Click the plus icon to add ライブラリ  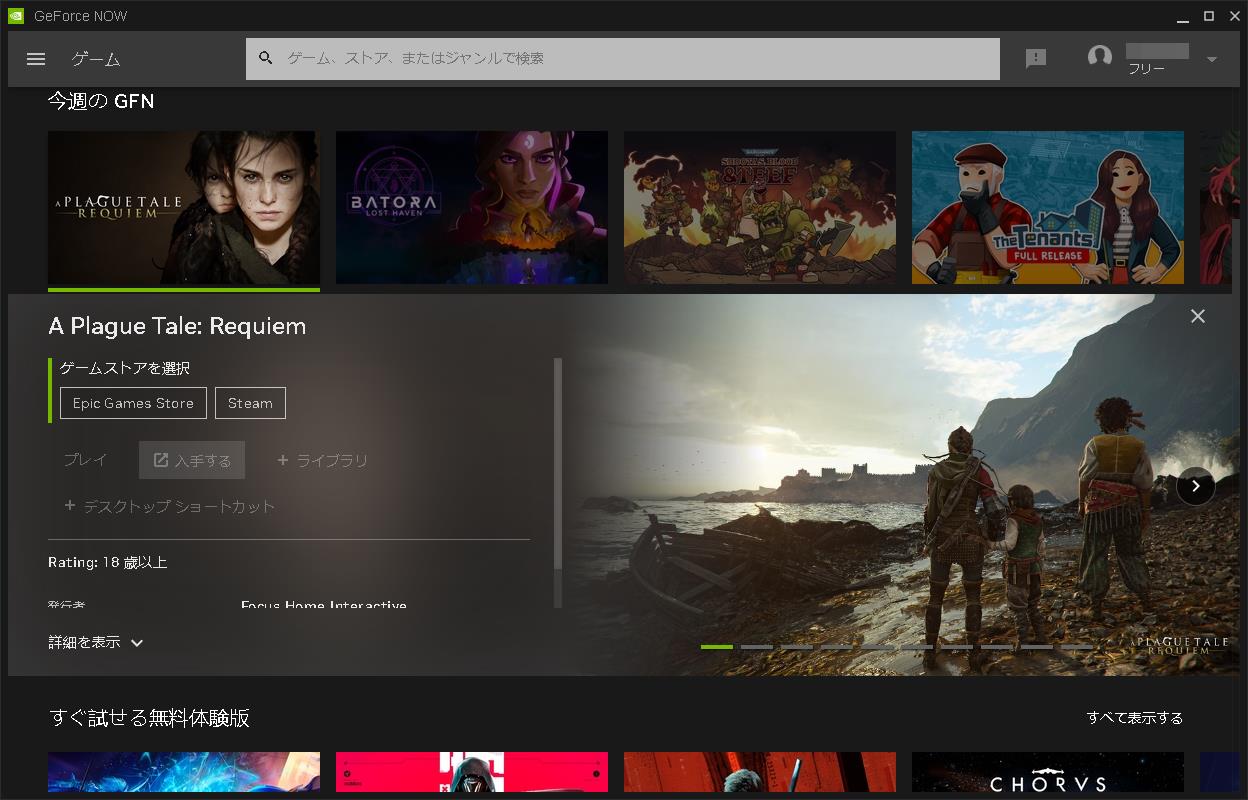282,459
